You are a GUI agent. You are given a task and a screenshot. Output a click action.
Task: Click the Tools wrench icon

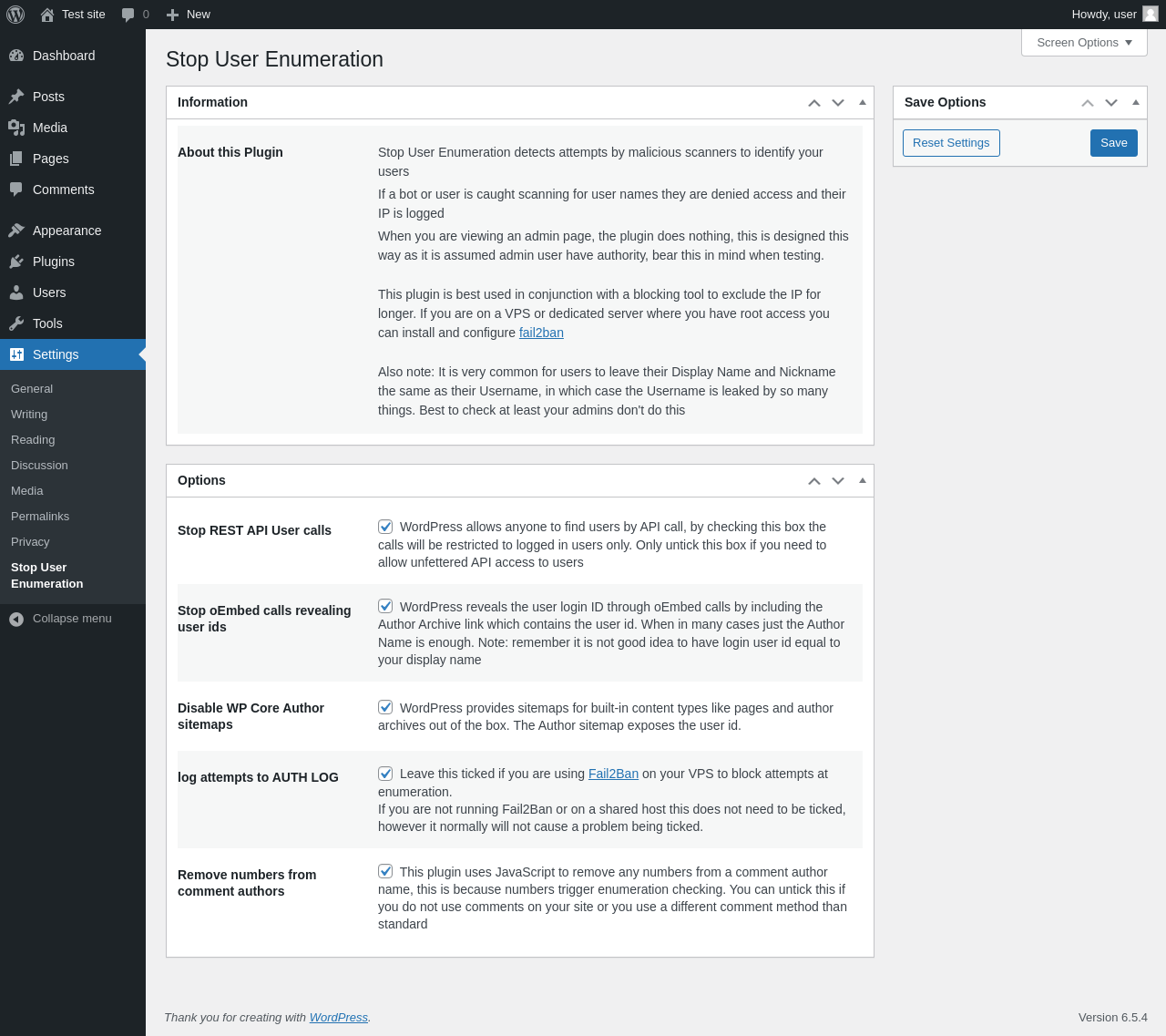16,323
